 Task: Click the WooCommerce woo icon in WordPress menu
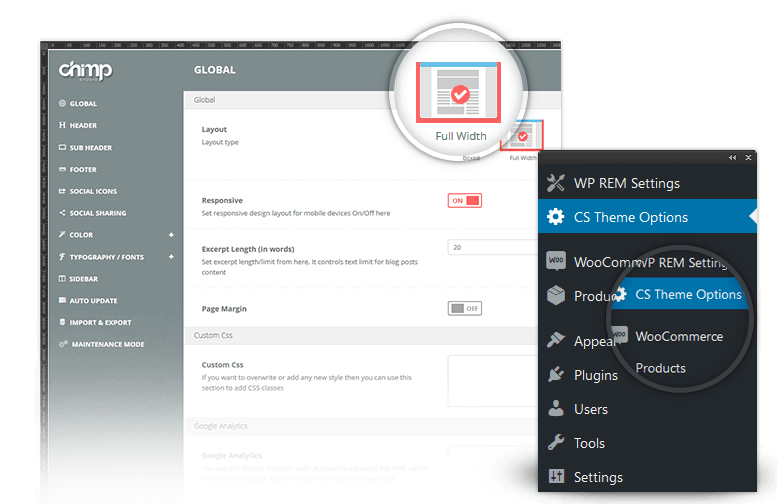tap(555, 261)
